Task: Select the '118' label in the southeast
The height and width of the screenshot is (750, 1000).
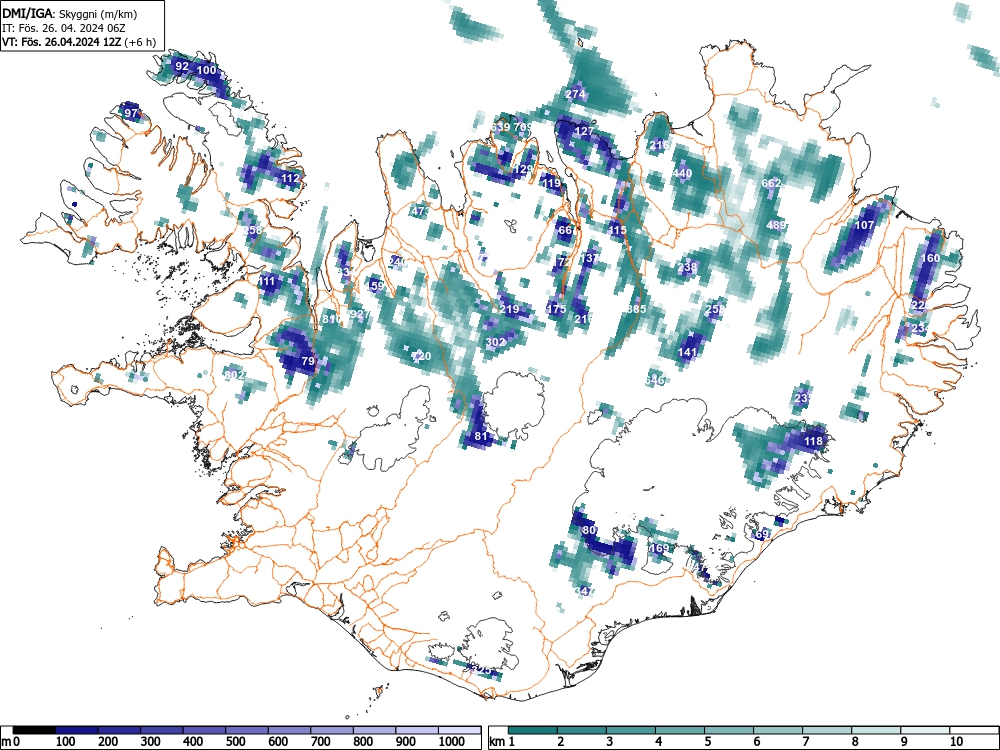Action: (x=813, y=441)
